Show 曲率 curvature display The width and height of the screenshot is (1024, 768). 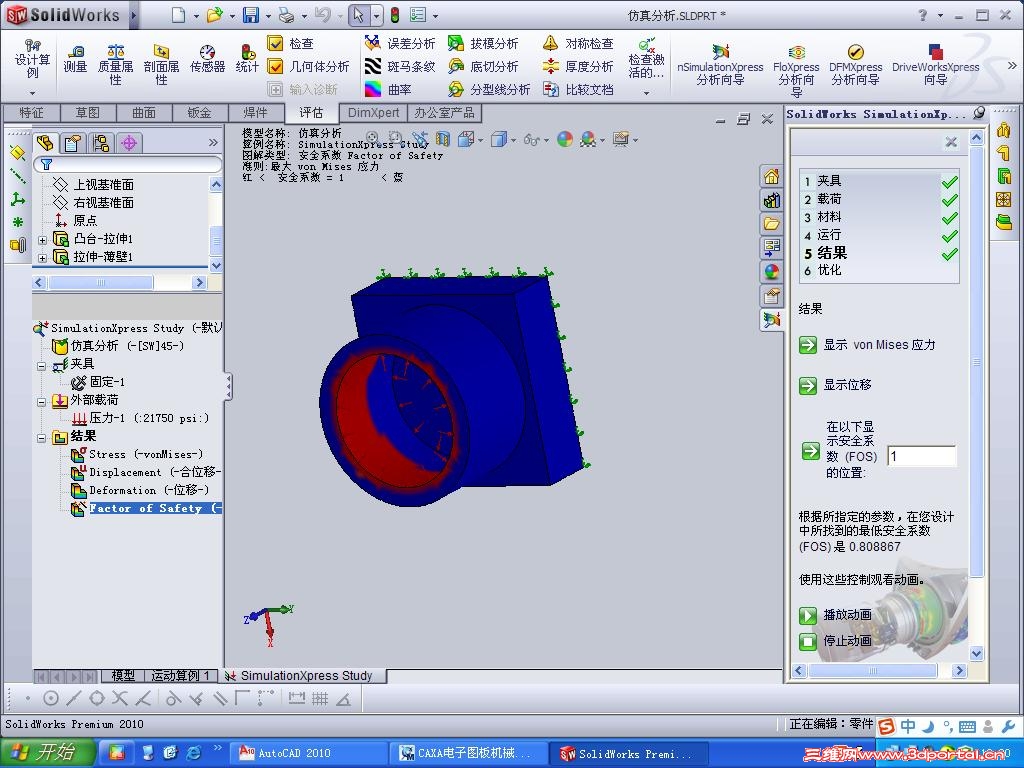tap(388, 89)
